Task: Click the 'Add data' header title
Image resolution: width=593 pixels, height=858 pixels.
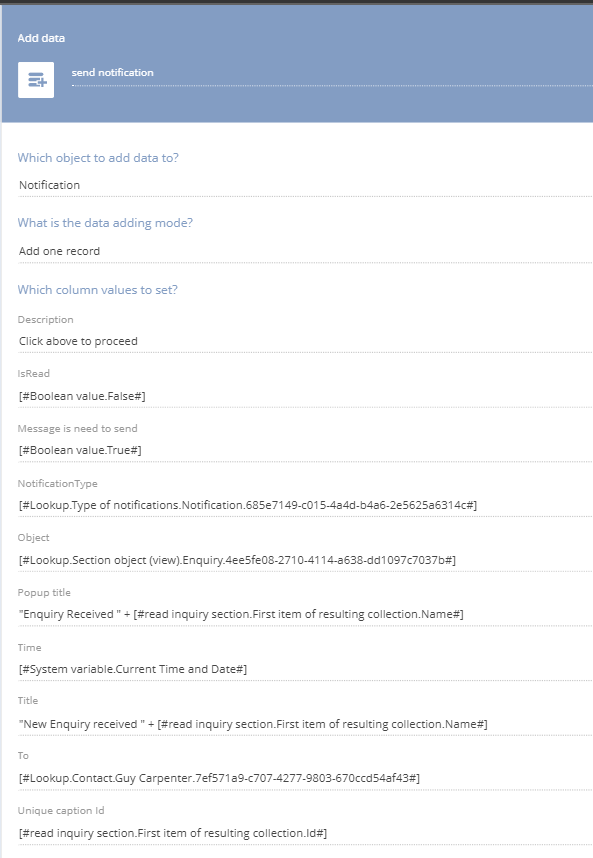Action: (x=41, y=38)
